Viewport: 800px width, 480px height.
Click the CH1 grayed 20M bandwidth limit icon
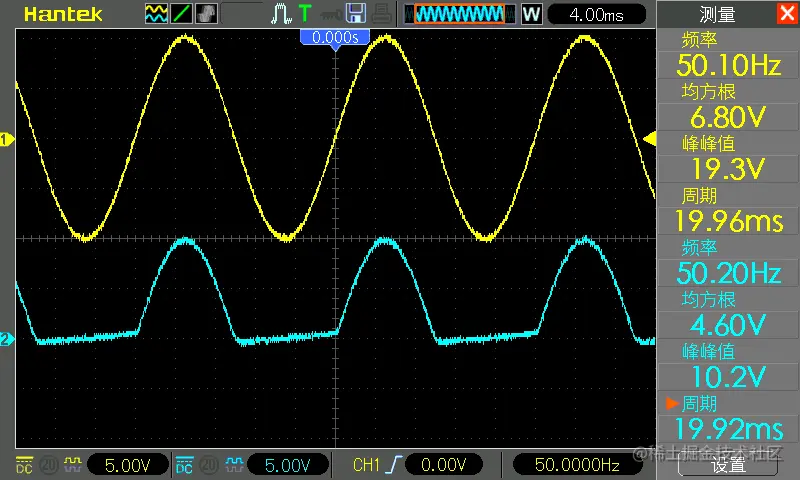[48, 465]
